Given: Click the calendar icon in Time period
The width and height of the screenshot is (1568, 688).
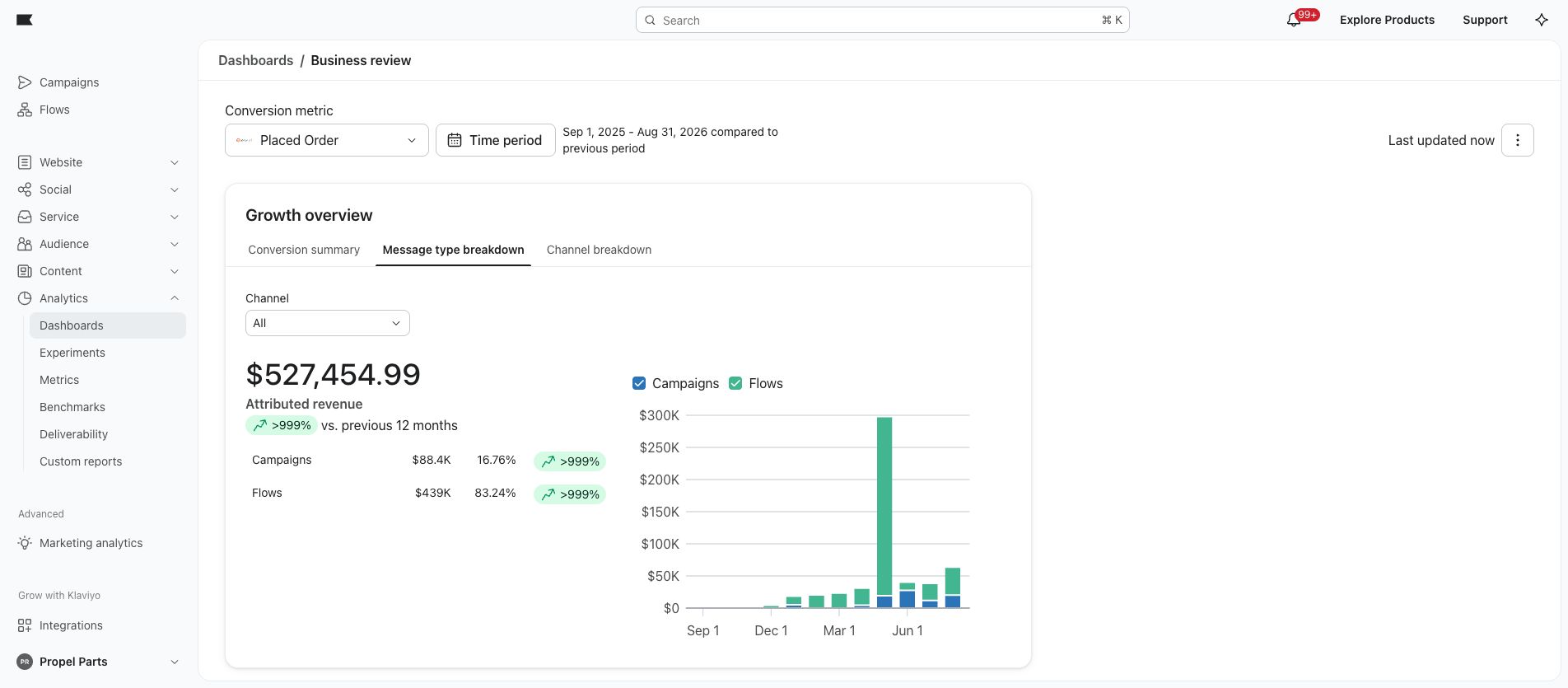Looking at the screenshot, I should [x=455, y=140].
